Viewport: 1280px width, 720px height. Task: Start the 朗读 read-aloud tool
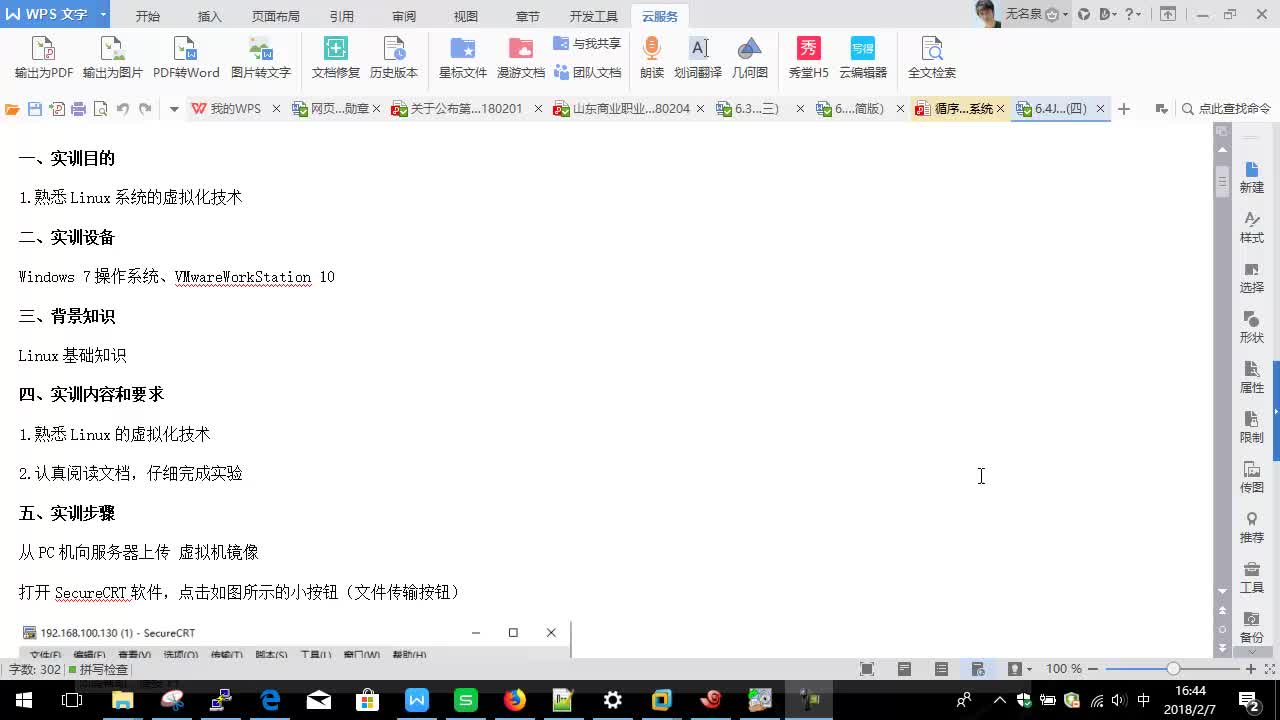click(652, 58)
